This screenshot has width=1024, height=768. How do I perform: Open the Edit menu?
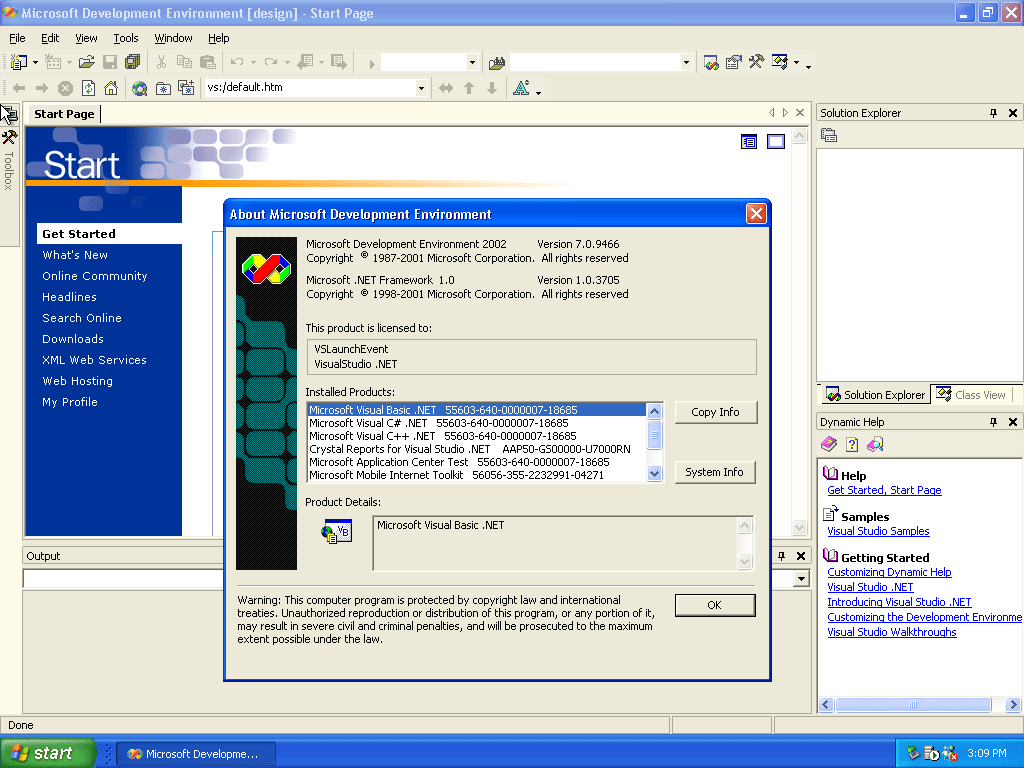coord(50,38)
